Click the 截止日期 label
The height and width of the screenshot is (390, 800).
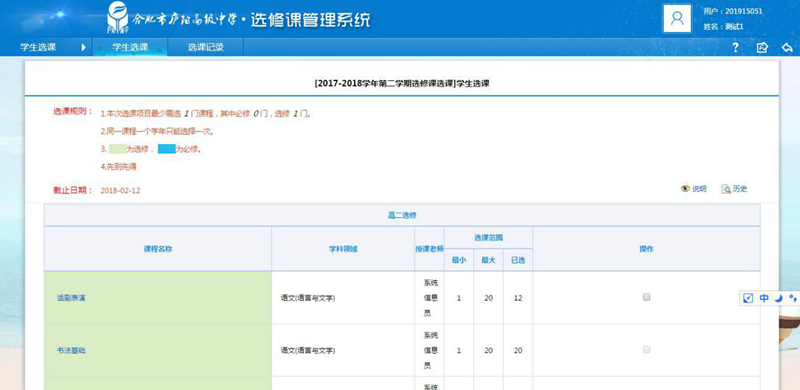(x=73, y=190)
